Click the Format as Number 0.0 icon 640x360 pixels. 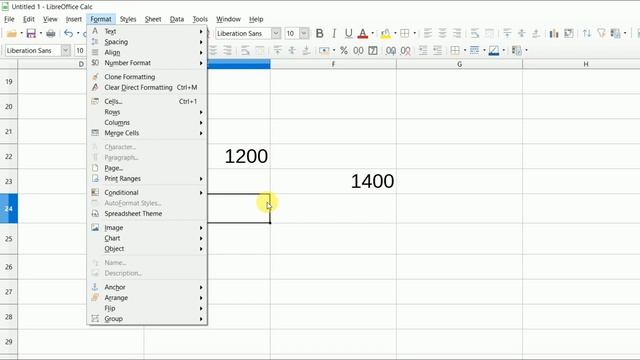tap(358, 51)
